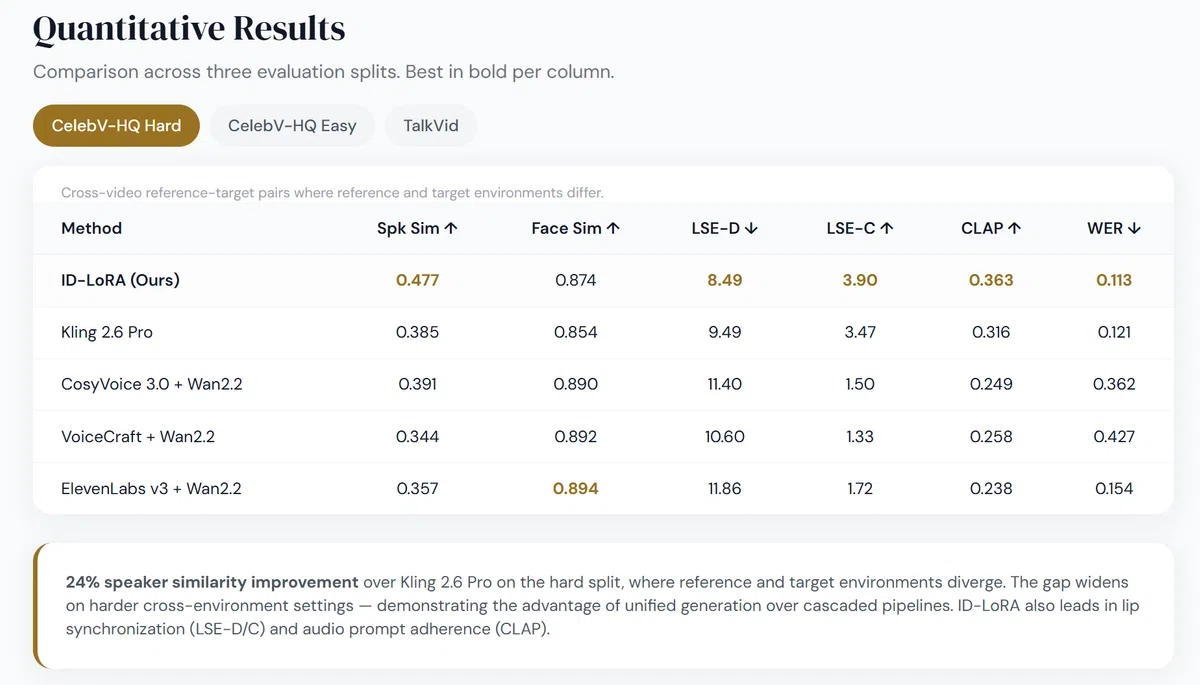Click the Quantitative Results heading
The image size is (1200, 685).
click(x=189, y=29)
